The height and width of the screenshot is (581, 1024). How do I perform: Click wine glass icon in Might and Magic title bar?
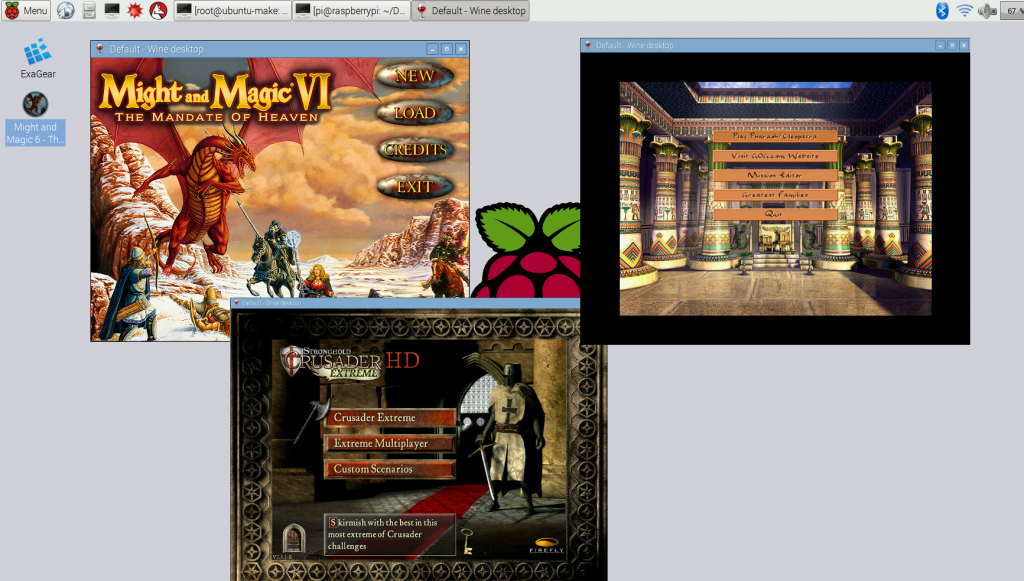[x=100, y=49]
